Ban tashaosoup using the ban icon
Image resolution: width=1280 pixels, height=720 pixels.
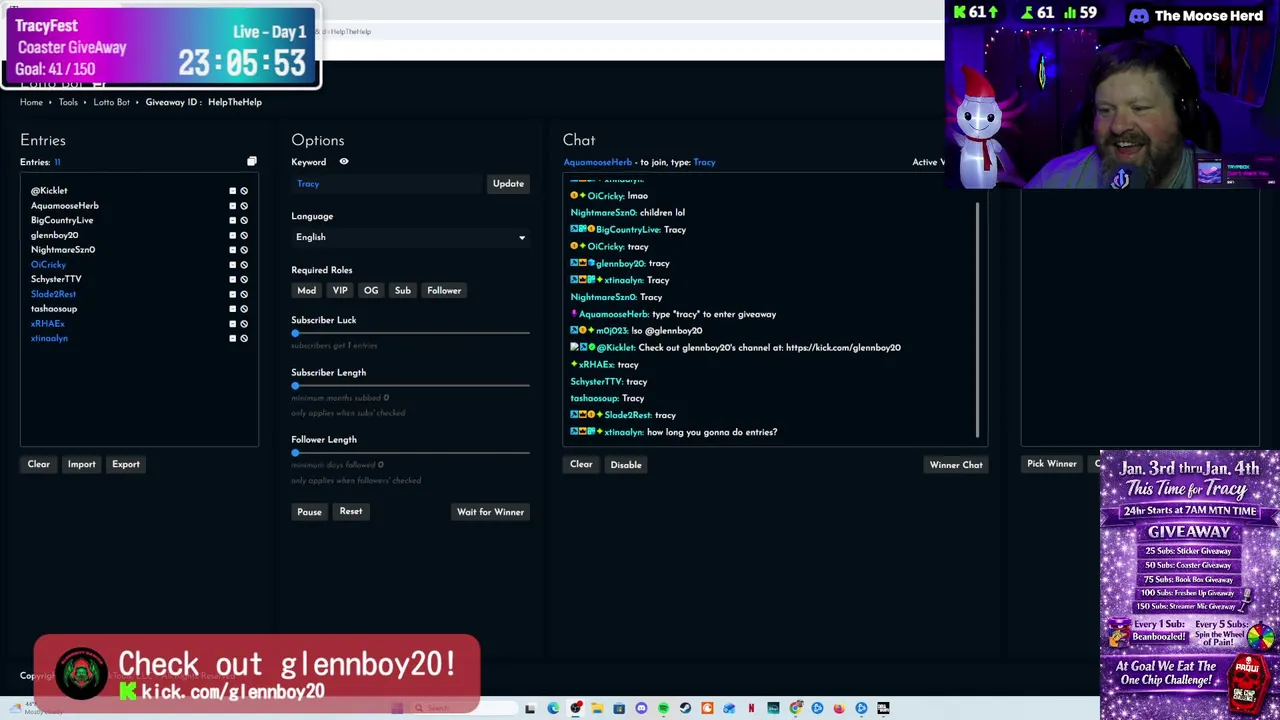(x=244, y=309)
